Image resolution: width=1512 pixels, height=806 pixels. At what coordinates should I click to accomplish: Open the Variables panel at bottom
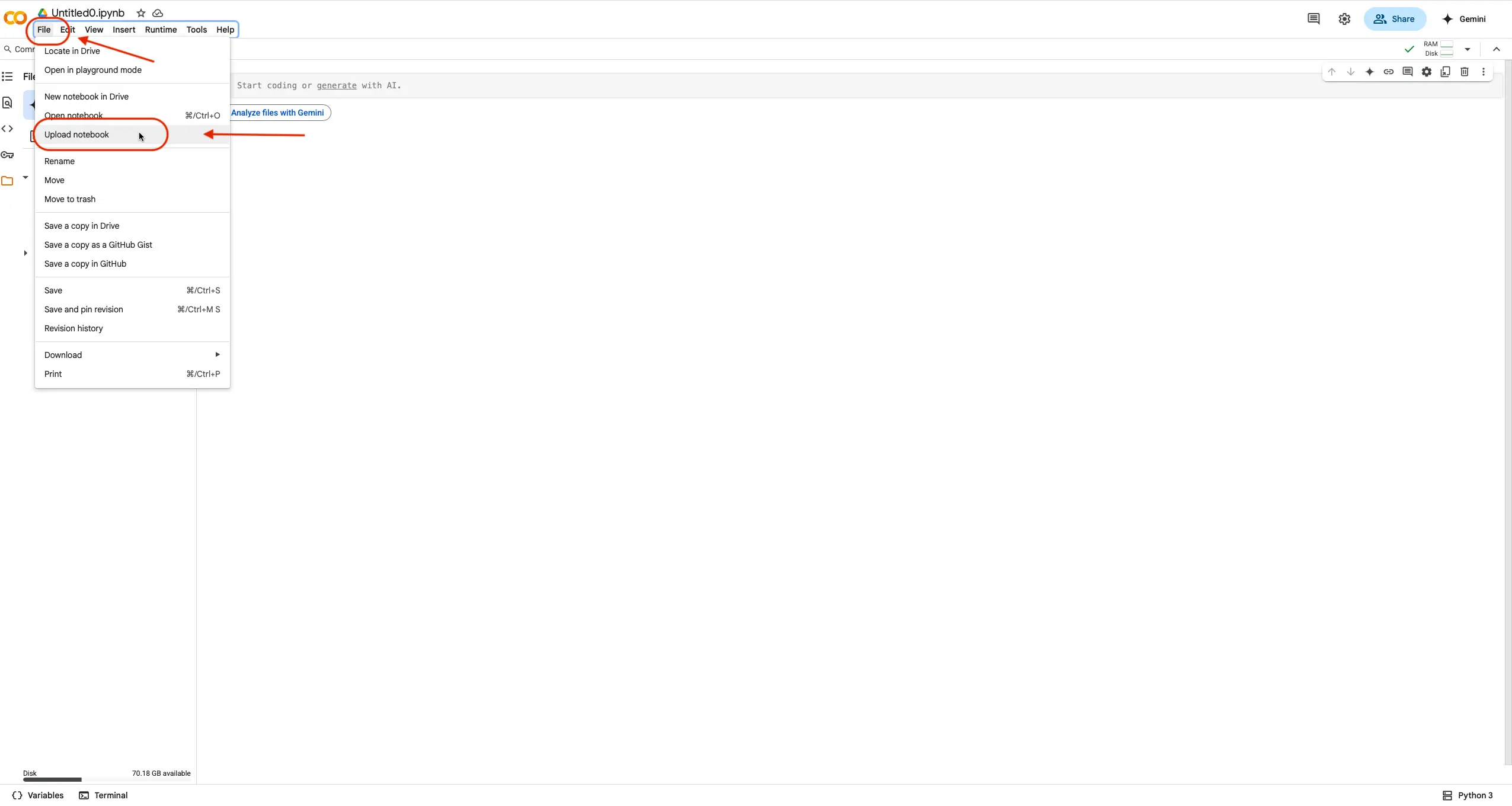pos(38,795)
